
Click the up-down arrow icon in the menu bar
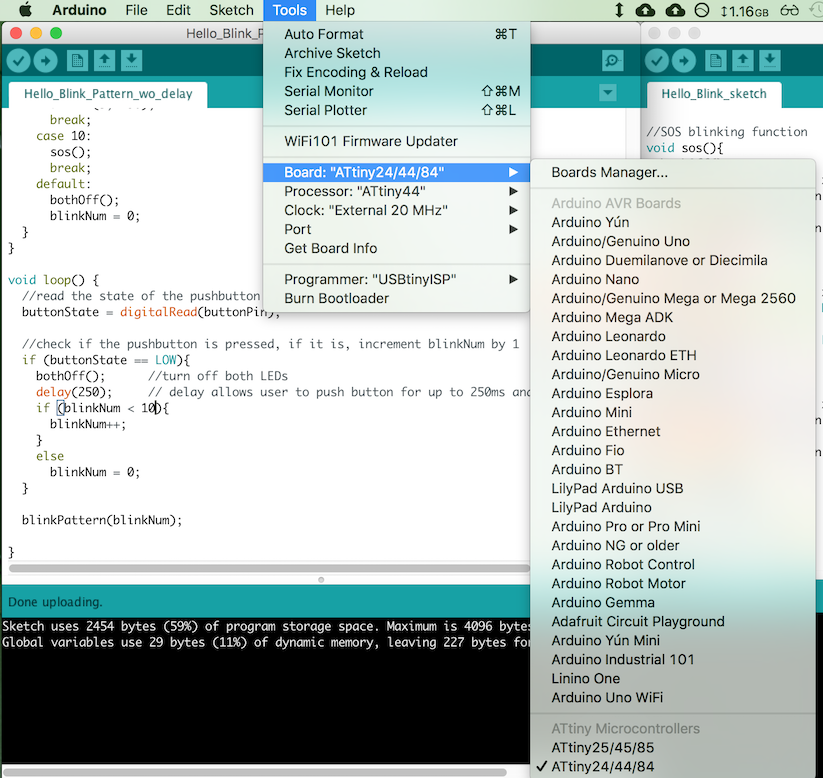pyautogui.click(x=619, y=10)
